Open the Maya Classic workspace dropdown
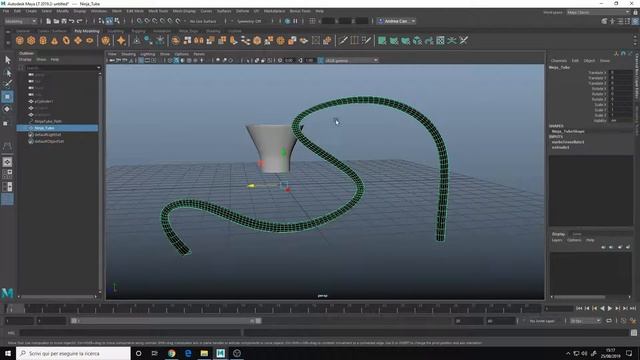 [599, 12]
